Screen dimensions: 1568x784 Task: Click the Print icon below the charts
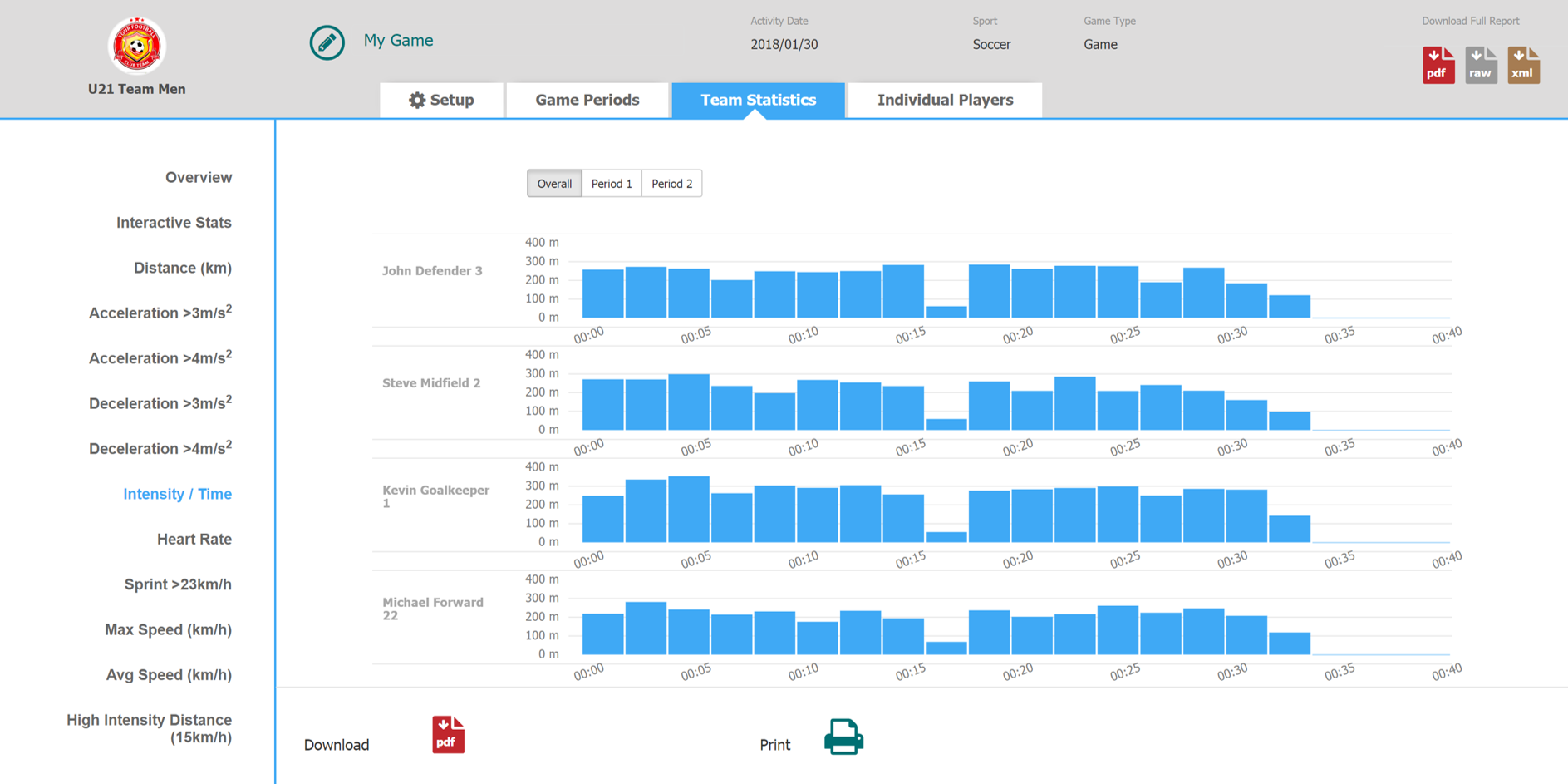pyautogui.click(x=844, y=737)
